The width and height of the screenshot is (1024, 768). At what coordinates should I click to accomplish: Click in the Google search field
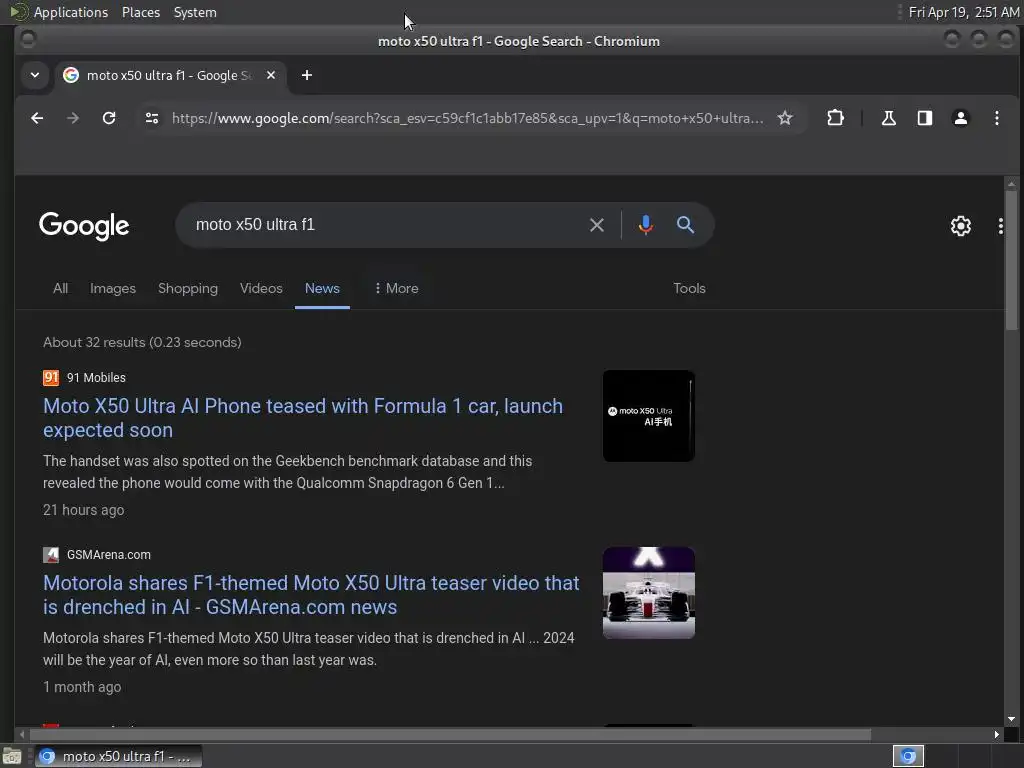(385, 225)
